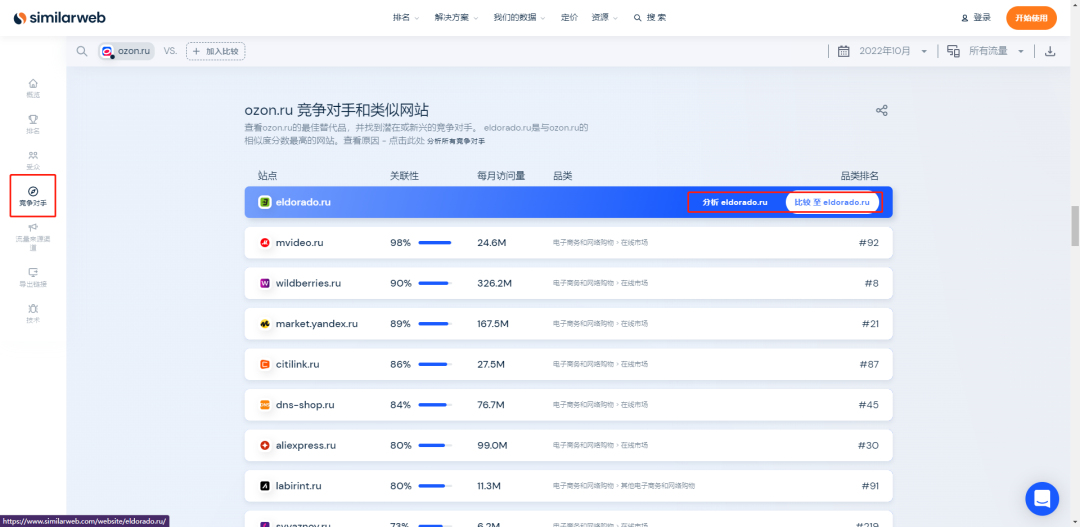Click the download icon in the toolbar
Screen dimensions: 1080x527
pos(1050,51)
